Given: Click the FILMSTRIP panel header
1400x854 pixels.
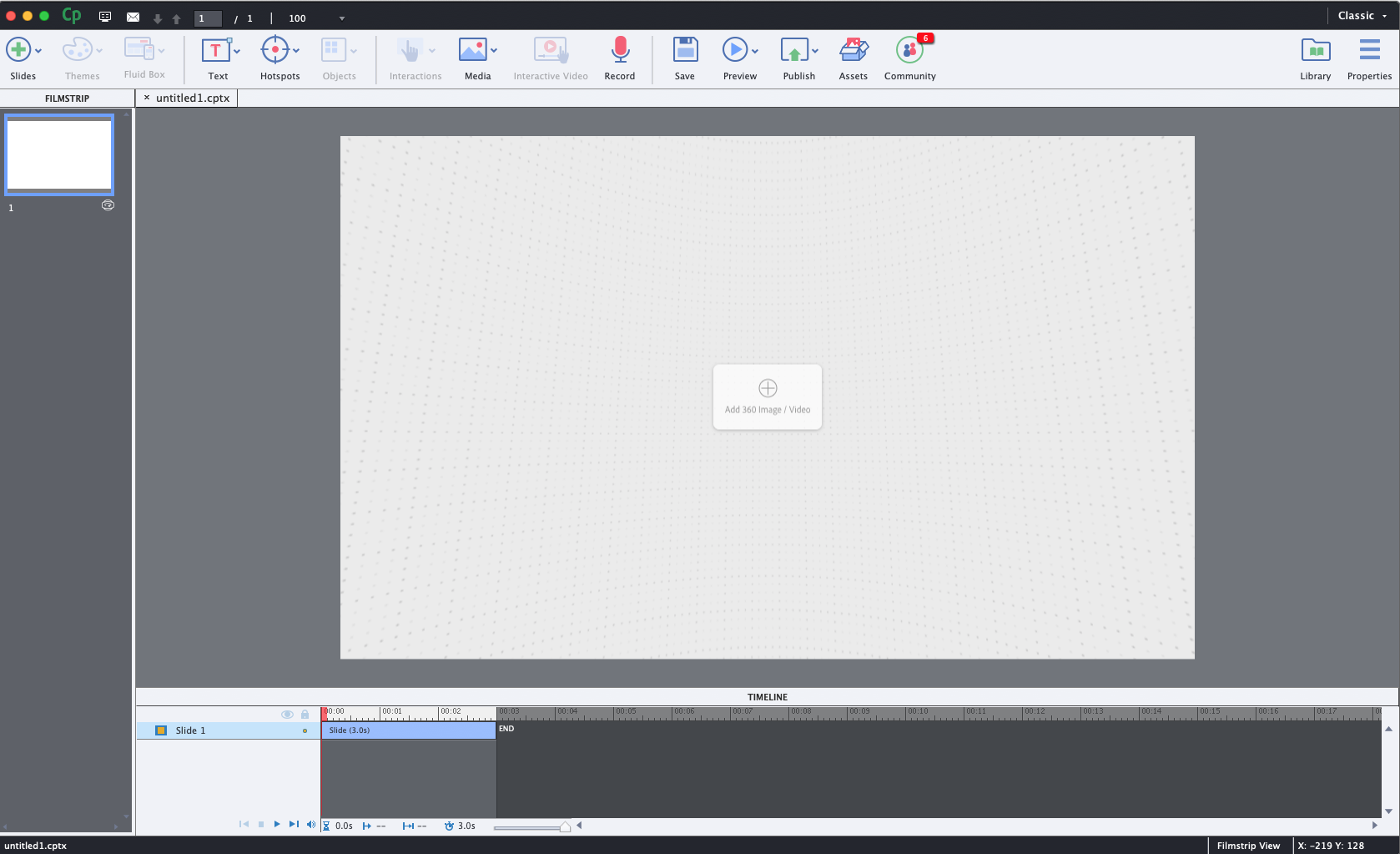Looking at the screenshot, I should 65,98.
